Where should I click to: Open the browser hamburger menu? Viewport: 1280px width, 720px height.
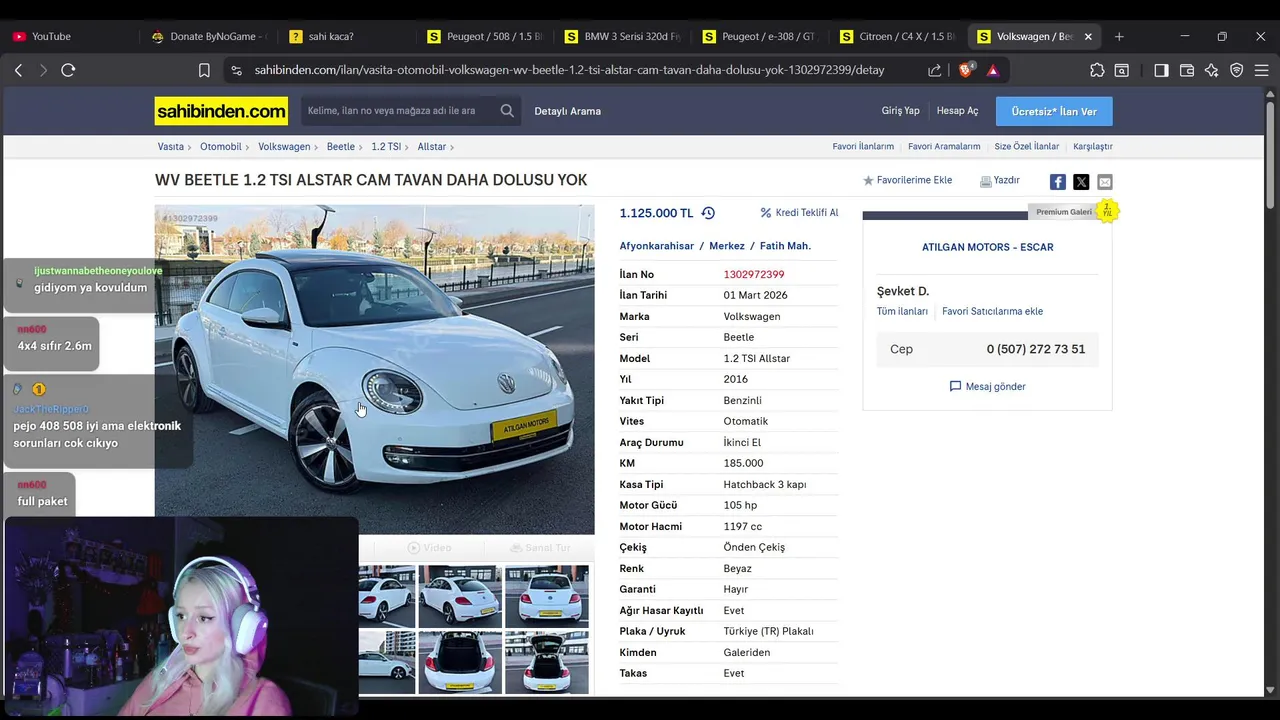coord(1262,70)
